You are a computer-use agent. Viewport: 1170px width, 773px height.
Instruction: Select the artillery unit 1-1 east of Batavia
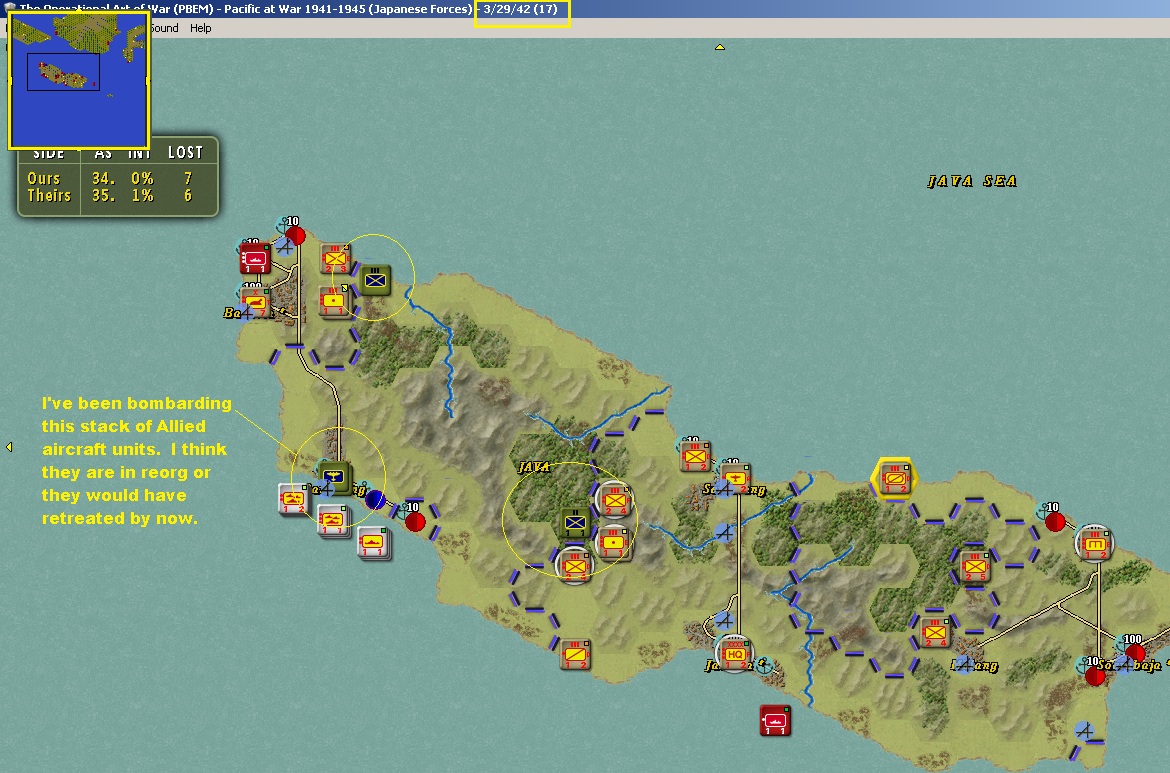click(334, 301)
